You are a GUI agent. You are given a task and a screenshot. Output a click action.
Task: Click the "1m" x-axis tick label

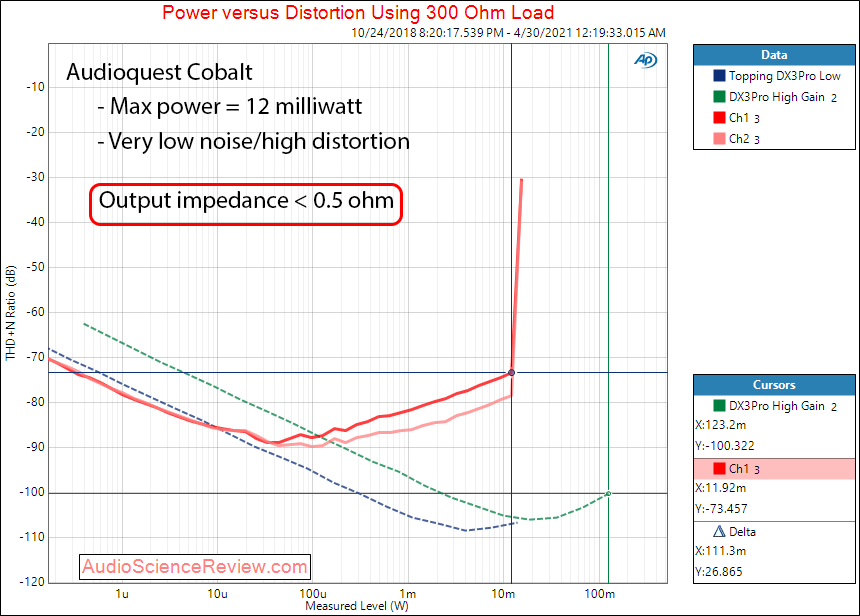[408, 594]
